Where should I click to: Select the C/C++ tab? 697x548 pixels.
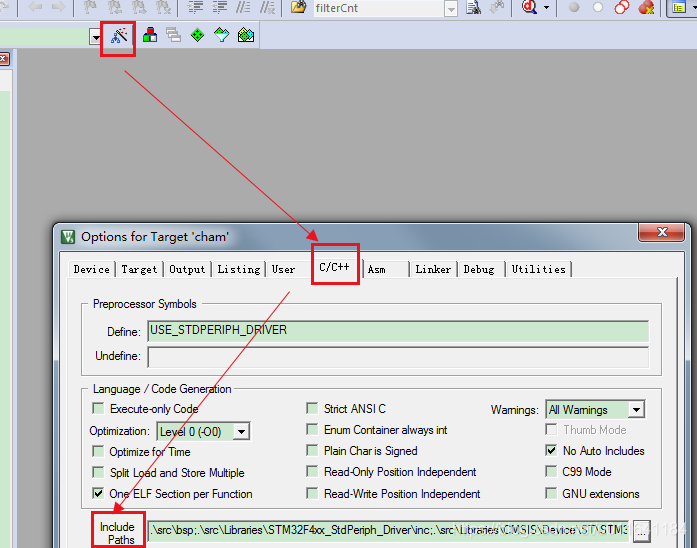[x=335, y=267]
